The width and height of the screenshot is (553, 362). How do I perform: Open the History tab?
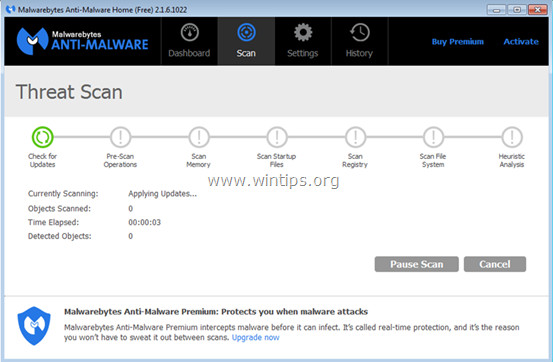pos(359,41)
